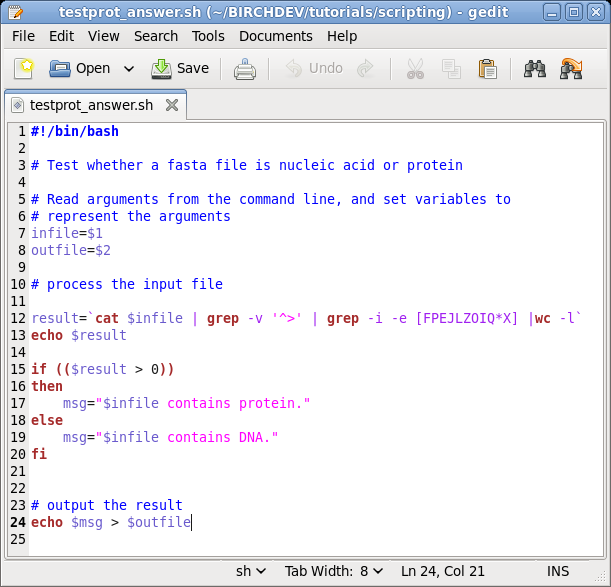Image resolution: width=611 pixels, height=587 pixels.
Task: Expand the recent files arrow beside Open
Action: [128, 69]
